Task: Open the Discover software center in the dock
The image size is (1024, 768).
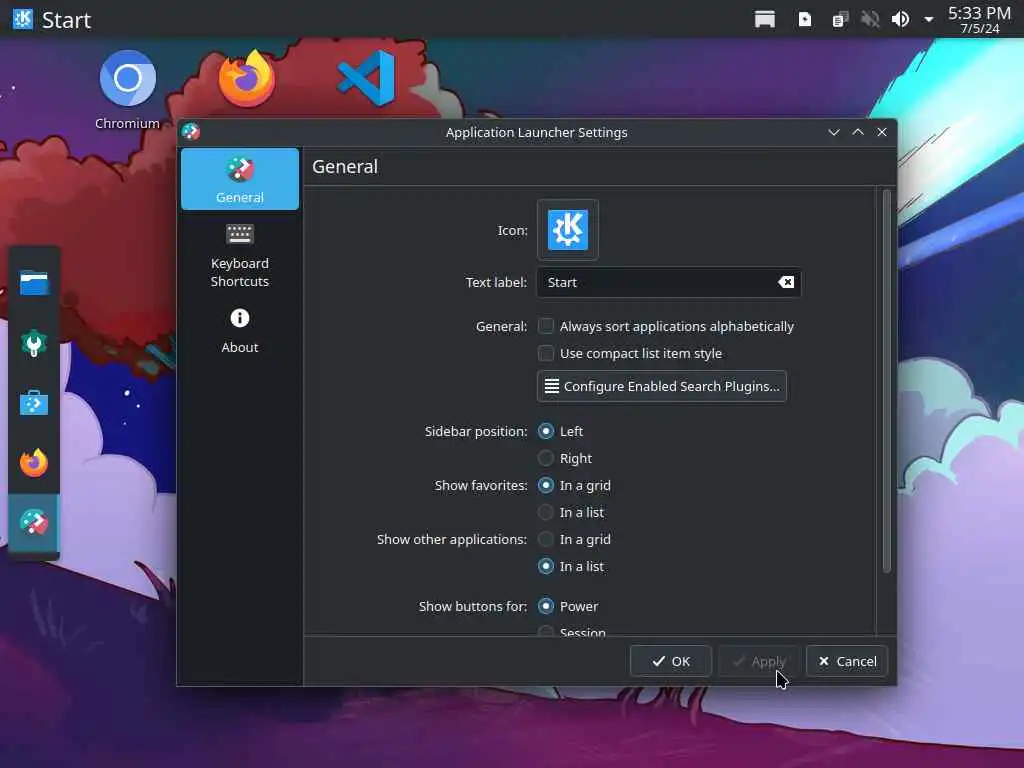Action: (x=34, y=403)
